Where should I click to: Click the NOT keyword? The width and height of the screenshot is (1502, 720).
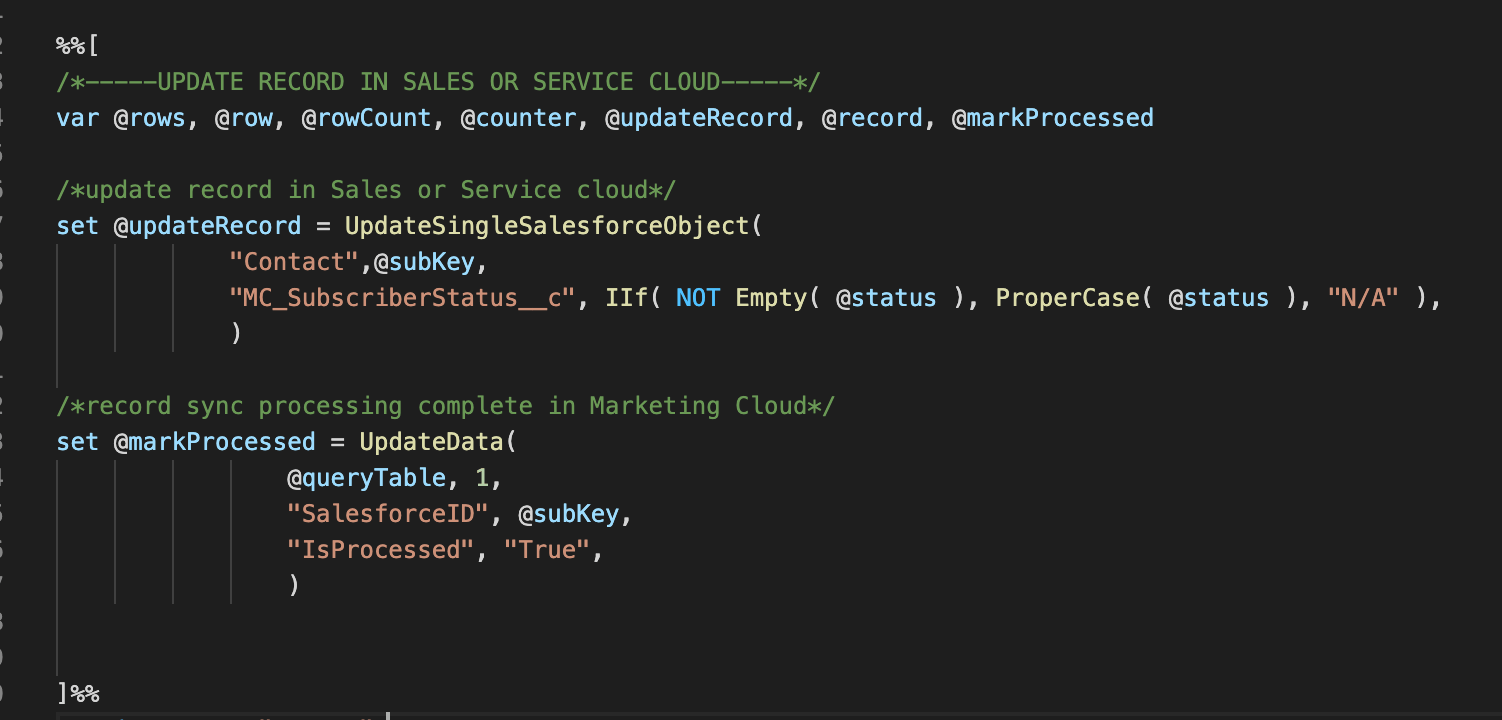pyautogui.click(x=697, y=298)
